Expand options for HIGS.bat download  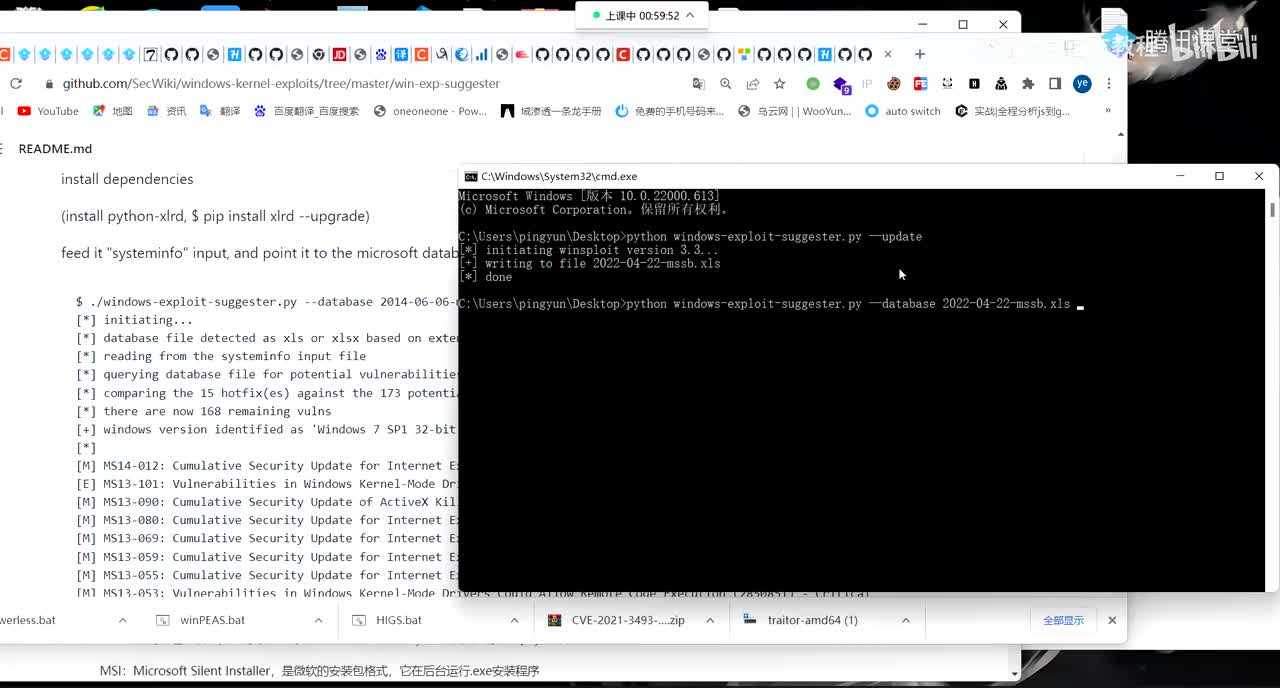pos(514,620)
